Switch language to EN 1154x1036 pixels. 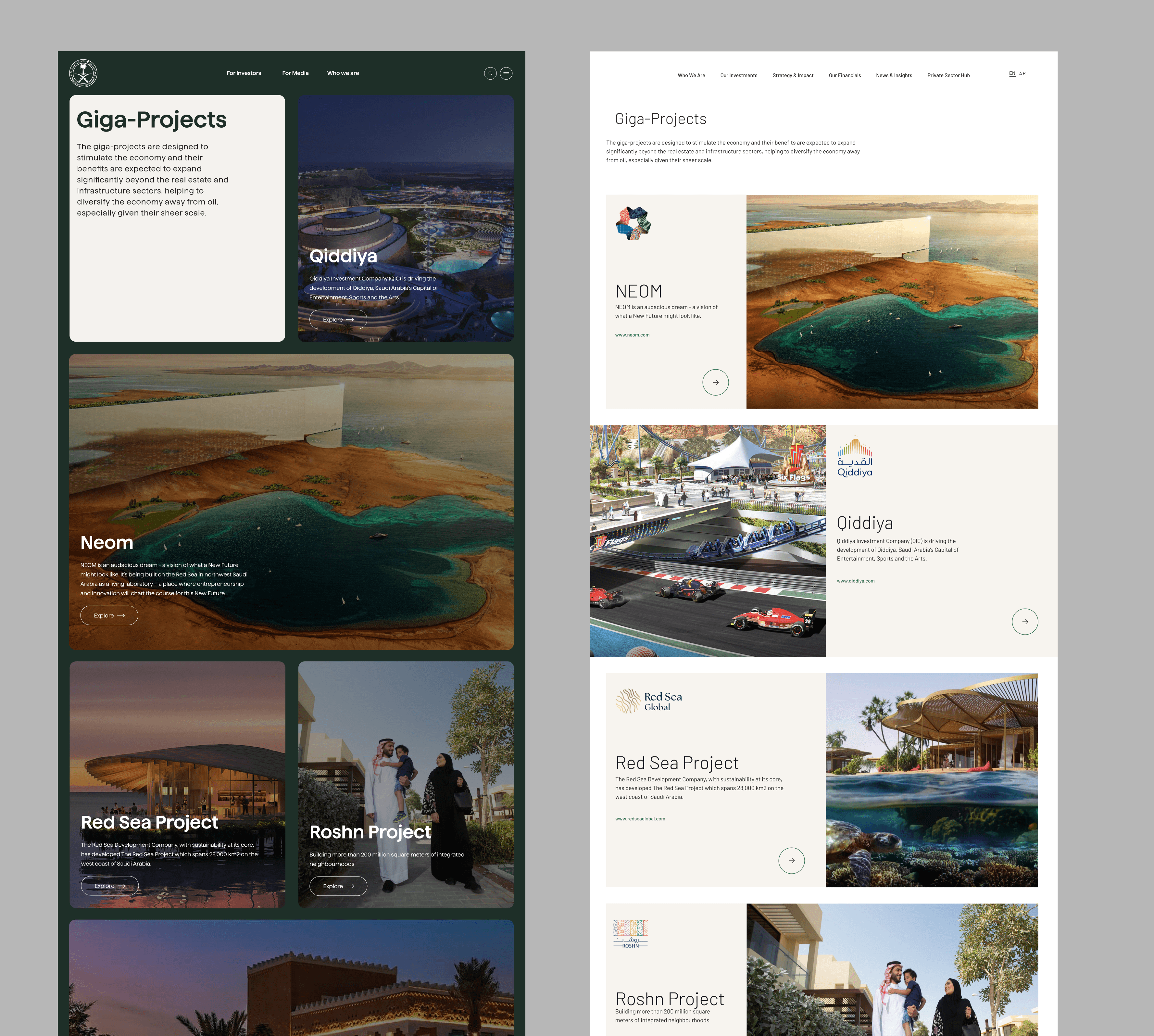[1012, 74]
